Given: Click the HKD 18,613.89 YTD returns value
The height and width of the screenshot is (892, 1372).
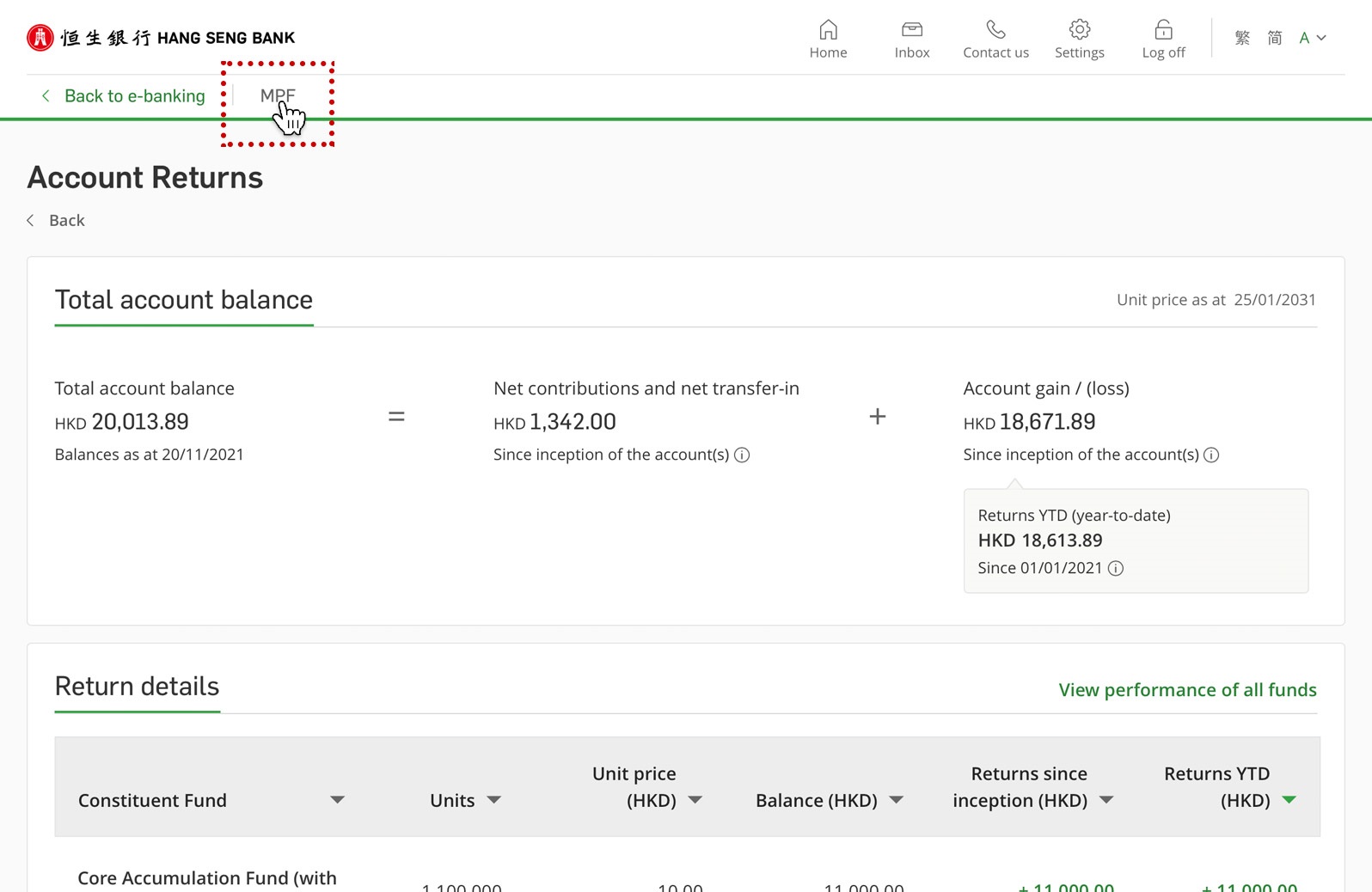Looking at the screenshot, I should [1040, 541].
